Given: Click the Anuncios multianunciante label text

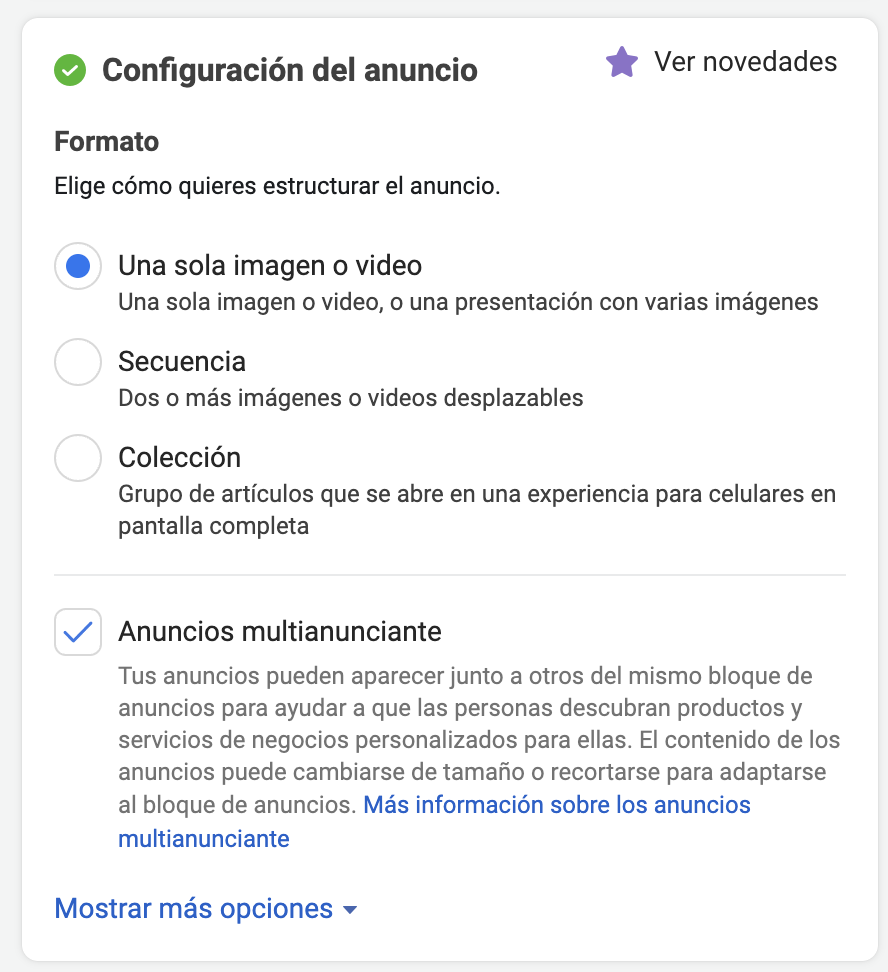Looking at the screenshot, I should [x=280, y=632].
